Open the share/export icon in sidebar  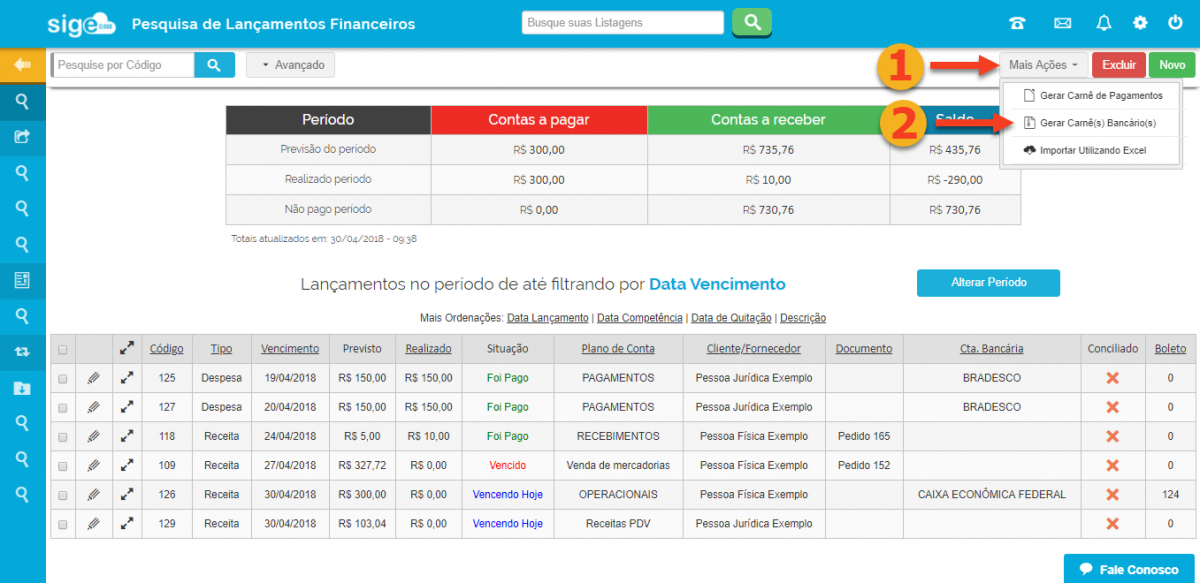(23, 137)
